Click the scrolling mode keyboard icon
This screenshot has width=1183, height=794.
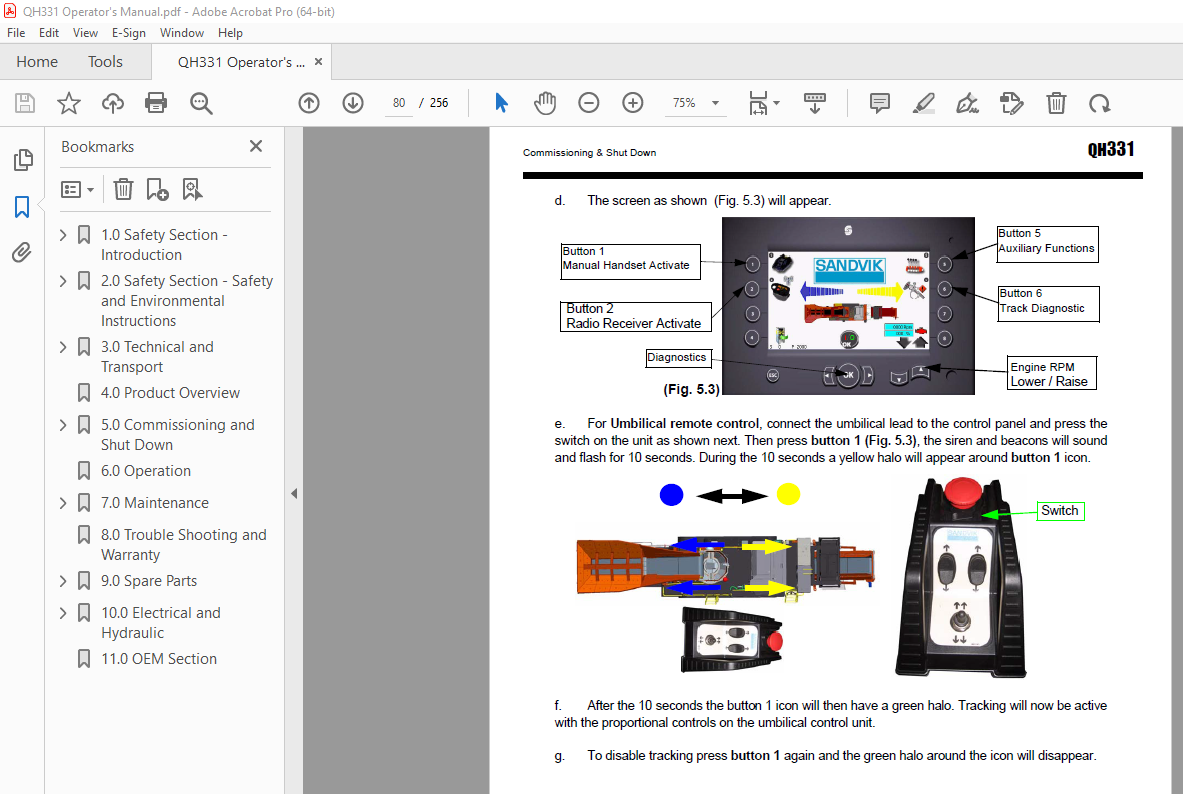point(815,103)
